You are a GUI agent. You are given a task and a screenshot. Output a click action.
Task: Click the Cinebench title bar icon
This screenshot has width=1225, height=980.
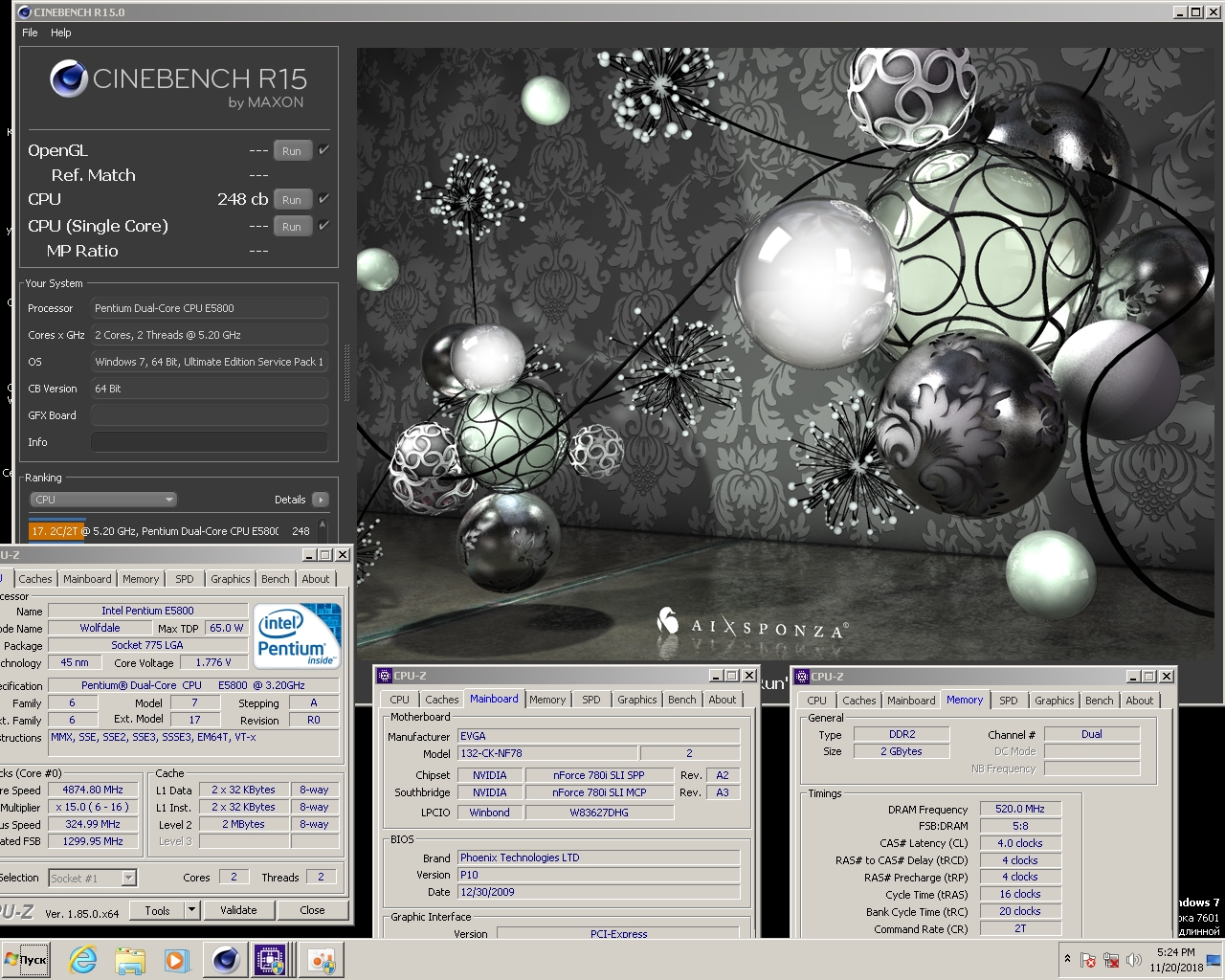25,12
